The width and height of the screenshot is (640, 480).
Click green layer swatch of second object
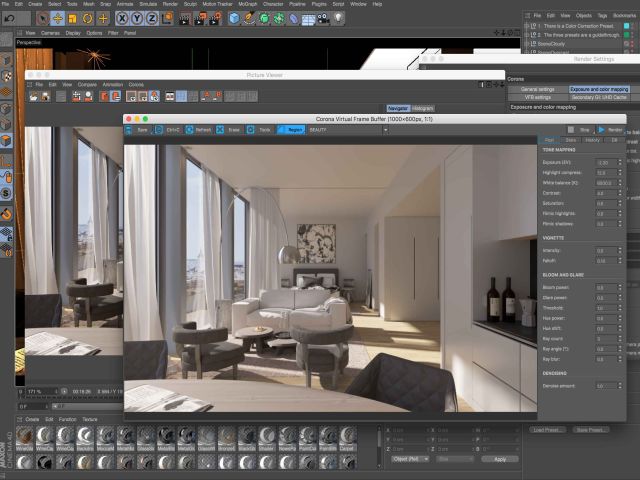(627, 35)
